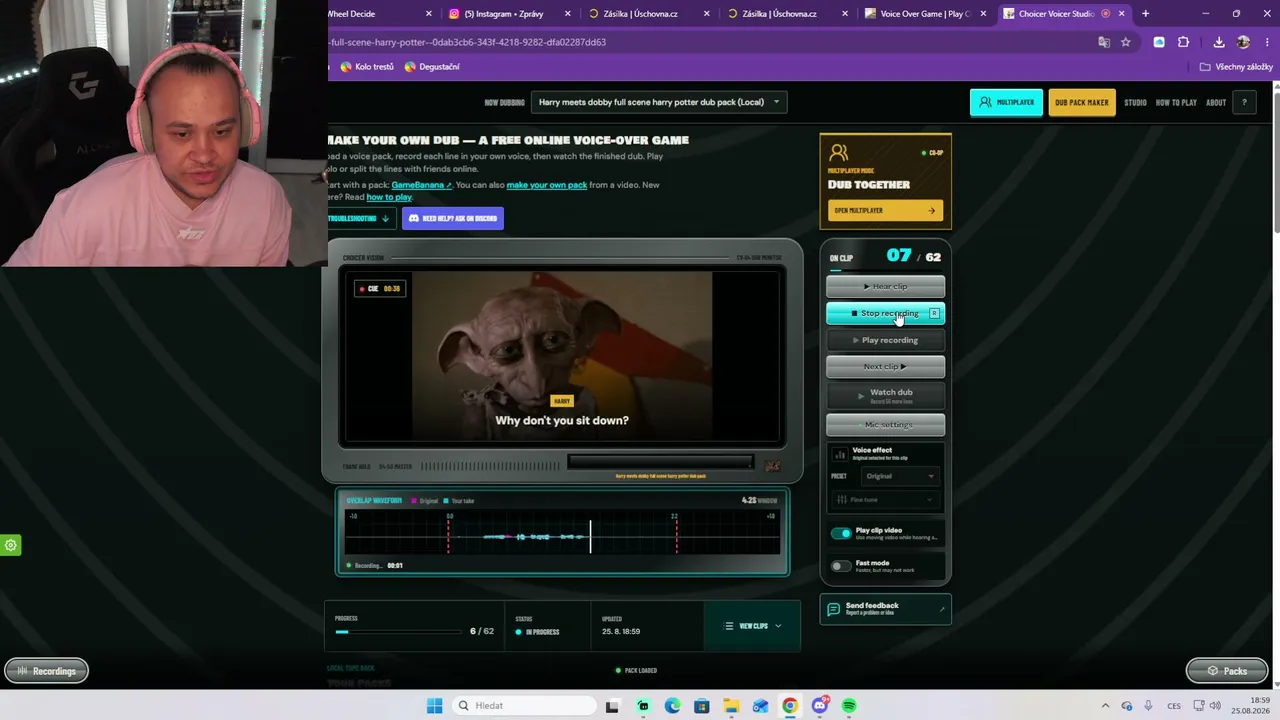Viewport: 1280px width, 720px height.
Task: Open the About page
Action: click(1216, 103)
